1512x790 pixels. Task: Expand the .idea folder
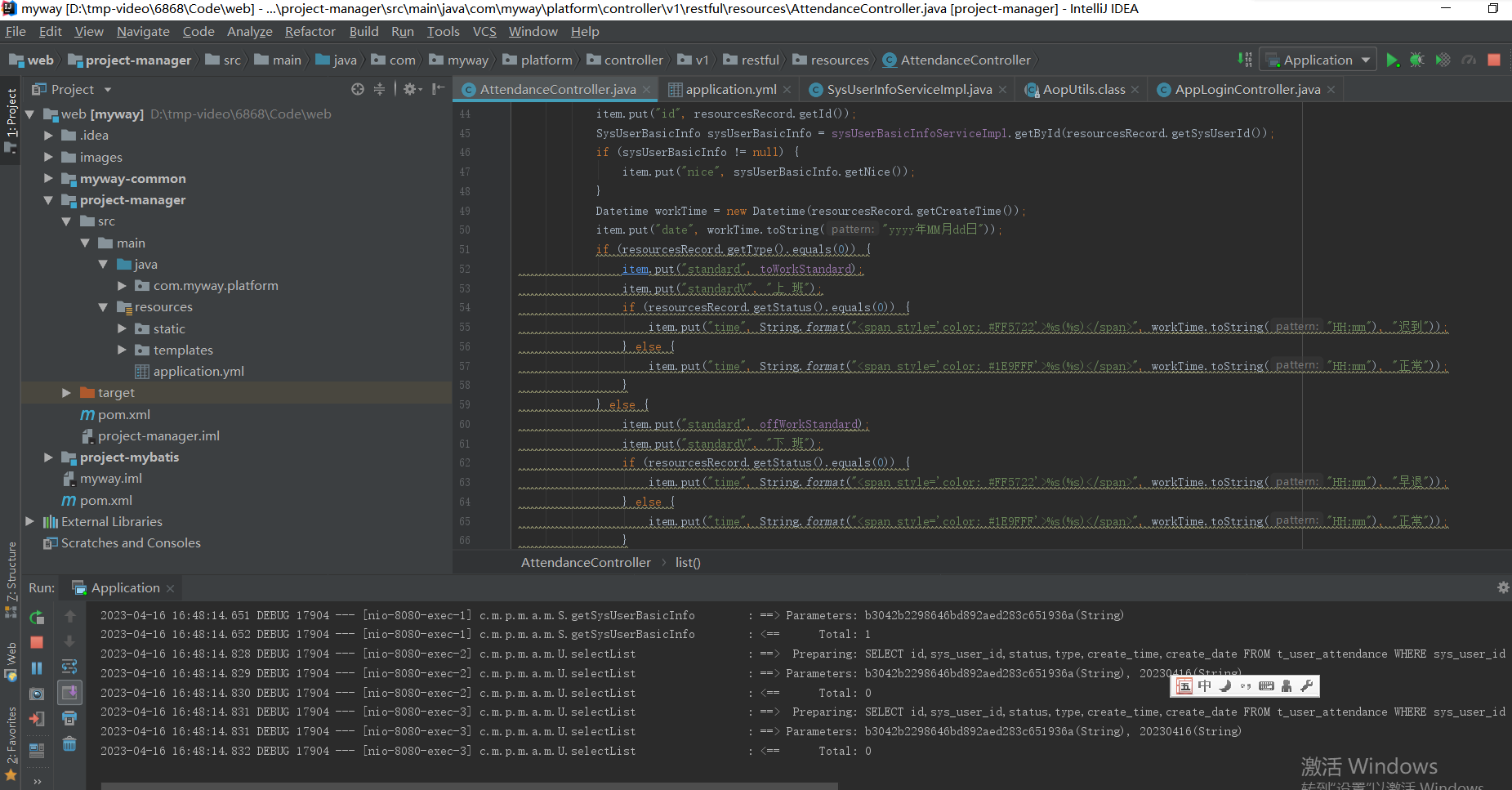pyautogui.click(x=48, y=136)
